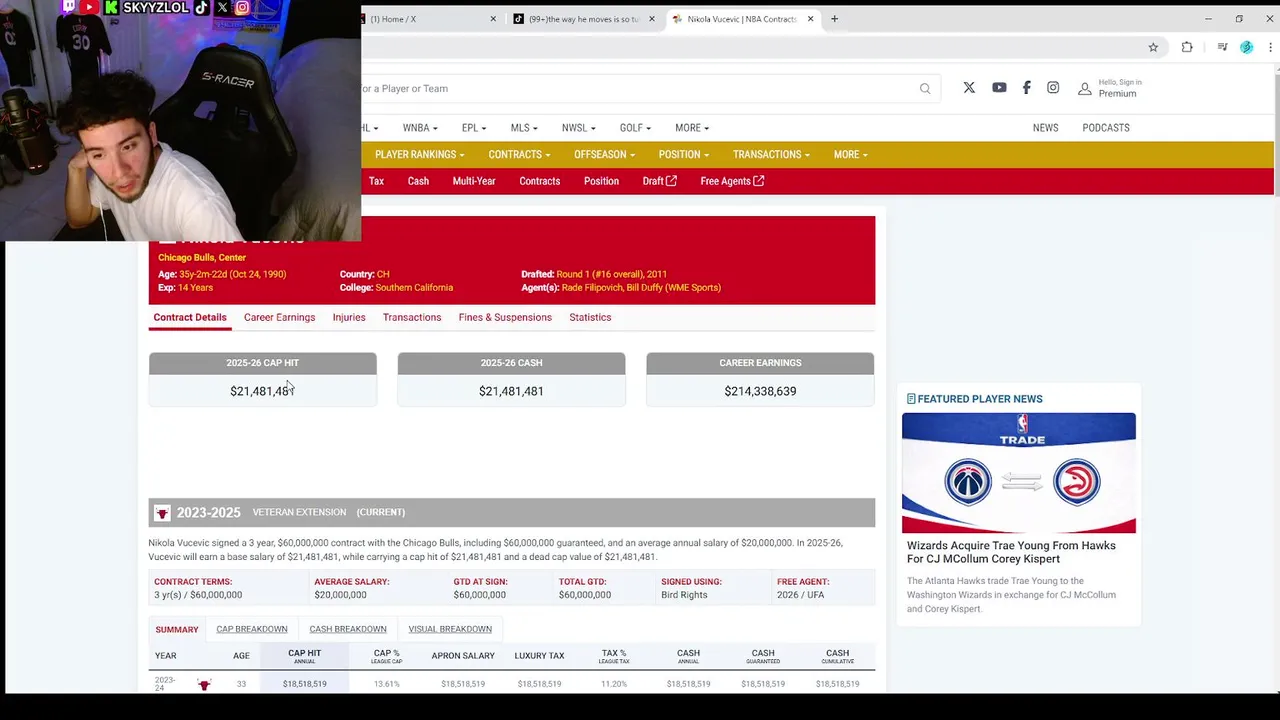Open the MORE dropdown in yellow bar
The height and width of the screenshot is (720, 1280).
(851, 155)
